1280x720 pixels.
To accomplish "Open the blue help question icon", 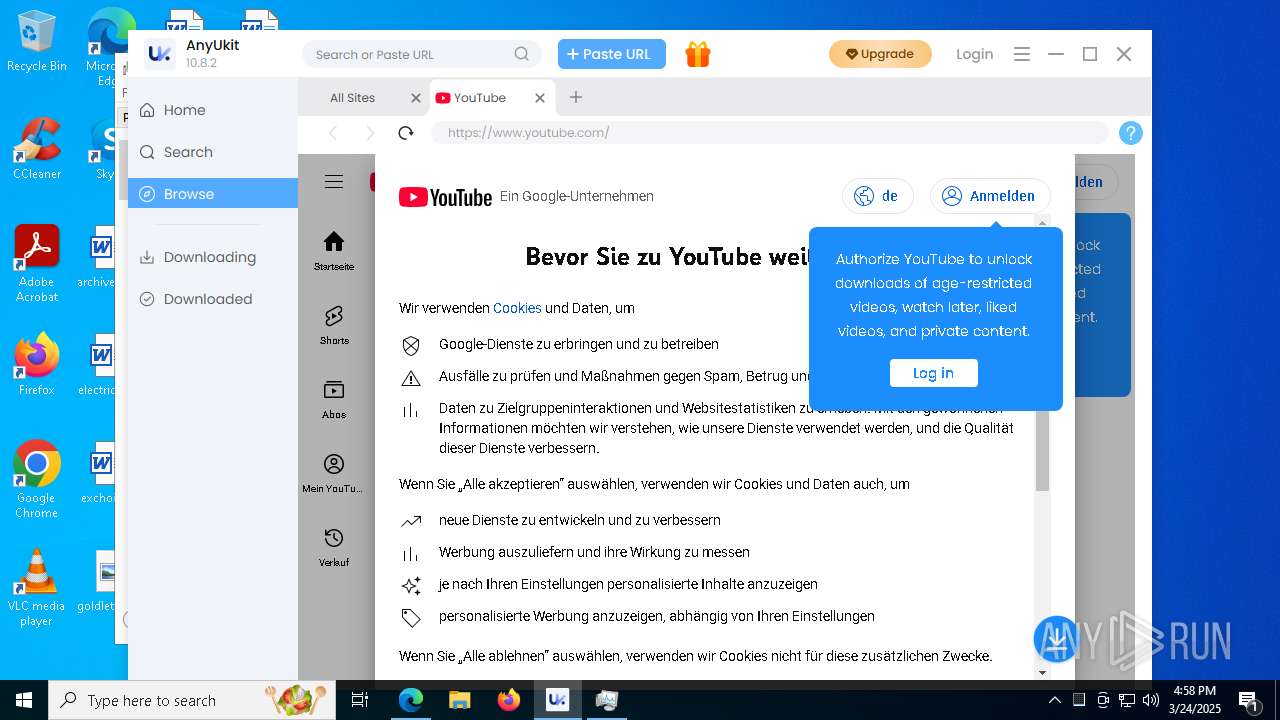I will coord(1131,133).
